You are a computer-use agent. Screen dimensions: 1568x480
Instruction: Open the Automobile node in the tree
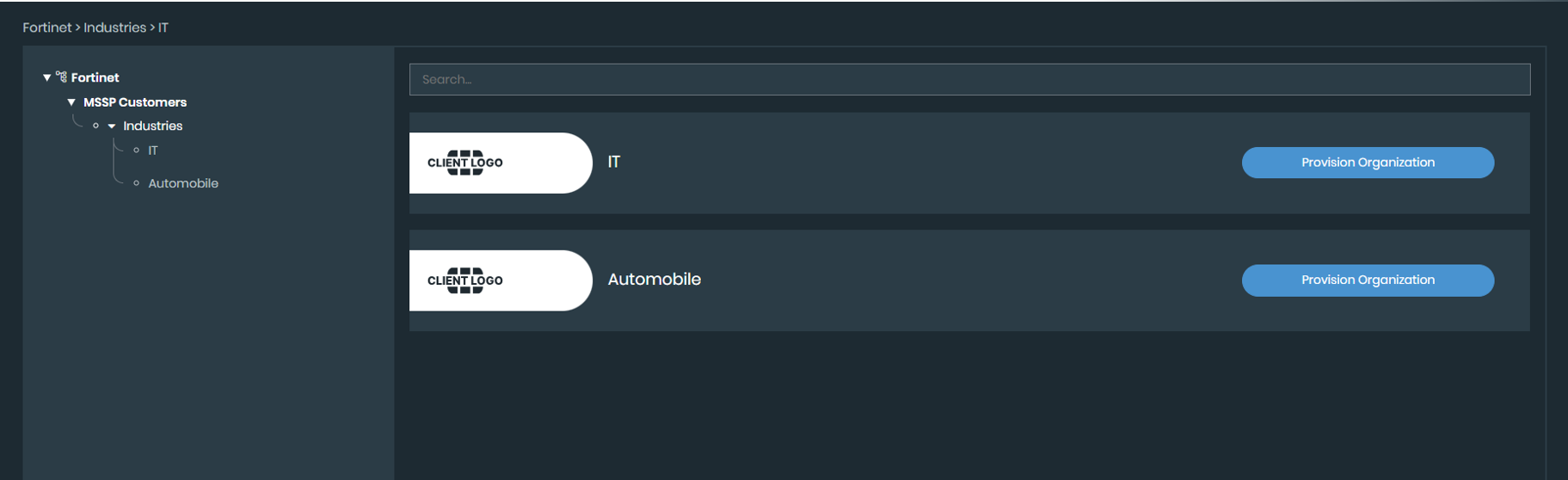183,183
